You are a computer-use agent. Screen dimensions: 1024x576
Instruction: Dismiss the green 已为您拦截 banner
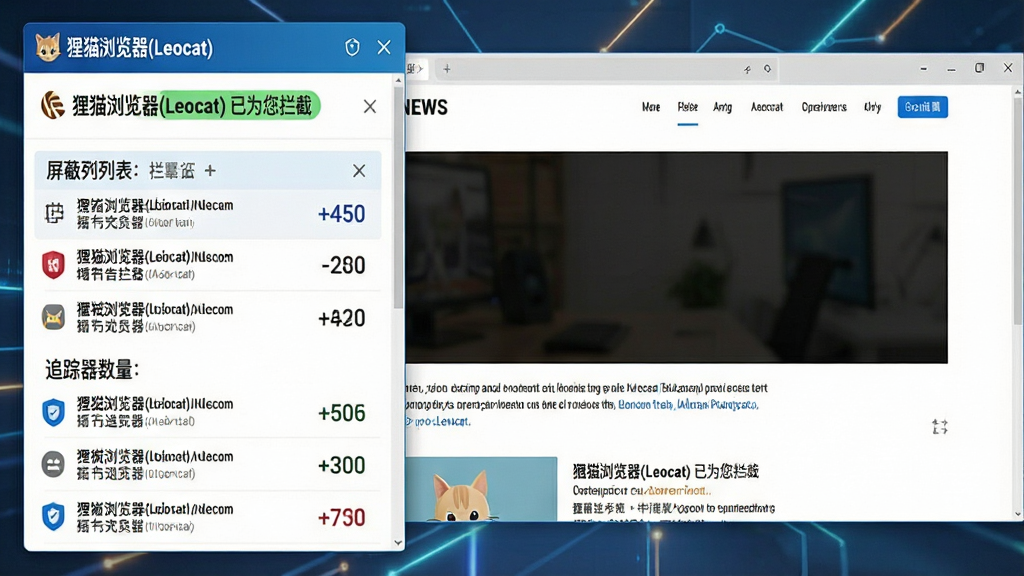click(x=370, y=106)
